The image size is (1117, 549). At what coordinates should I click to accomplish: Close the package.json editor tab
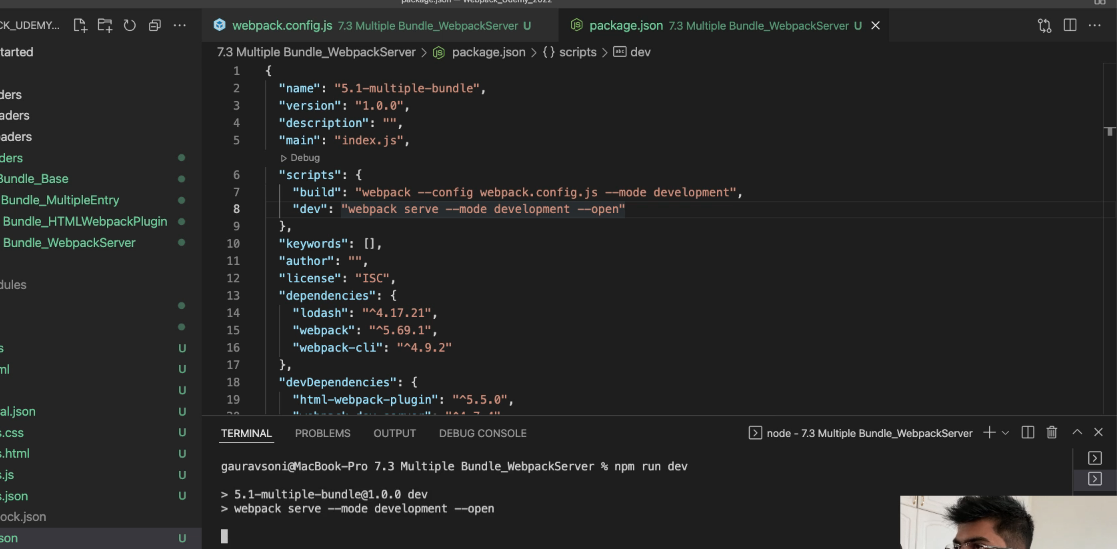pyautogui.click(x=876, y=26)
